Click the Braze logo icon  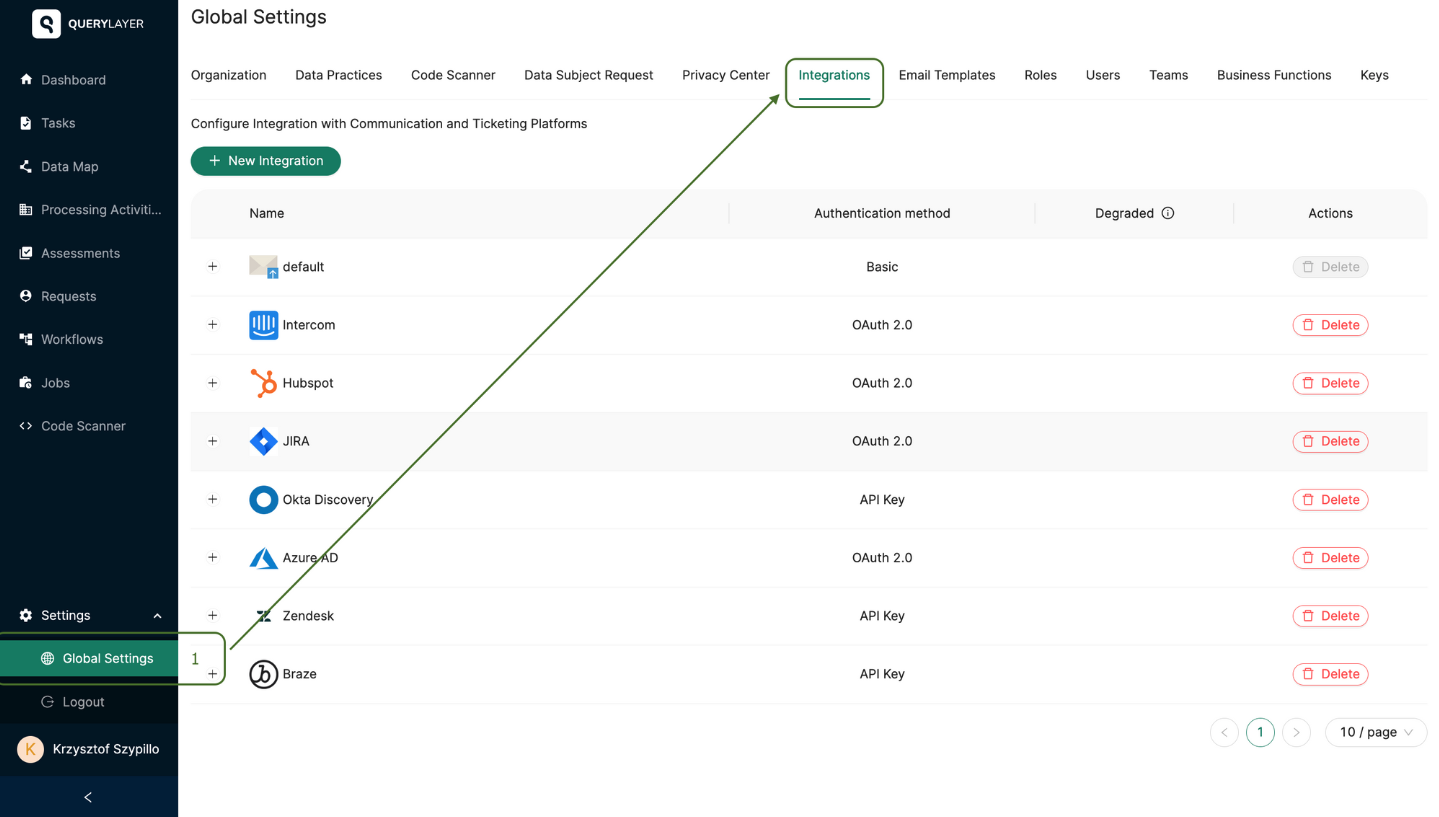point(262,673)
